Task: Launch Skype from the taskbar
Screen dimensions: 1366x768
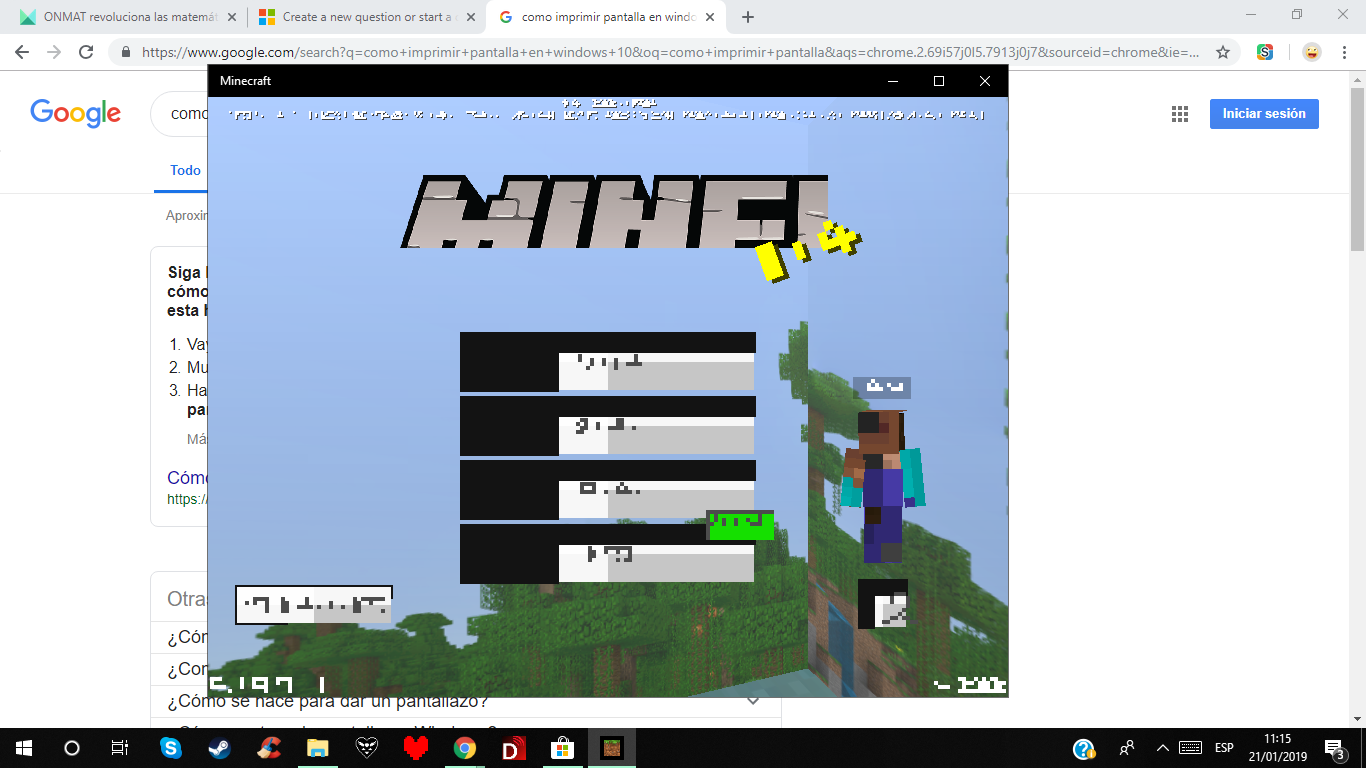Action: 171,748
